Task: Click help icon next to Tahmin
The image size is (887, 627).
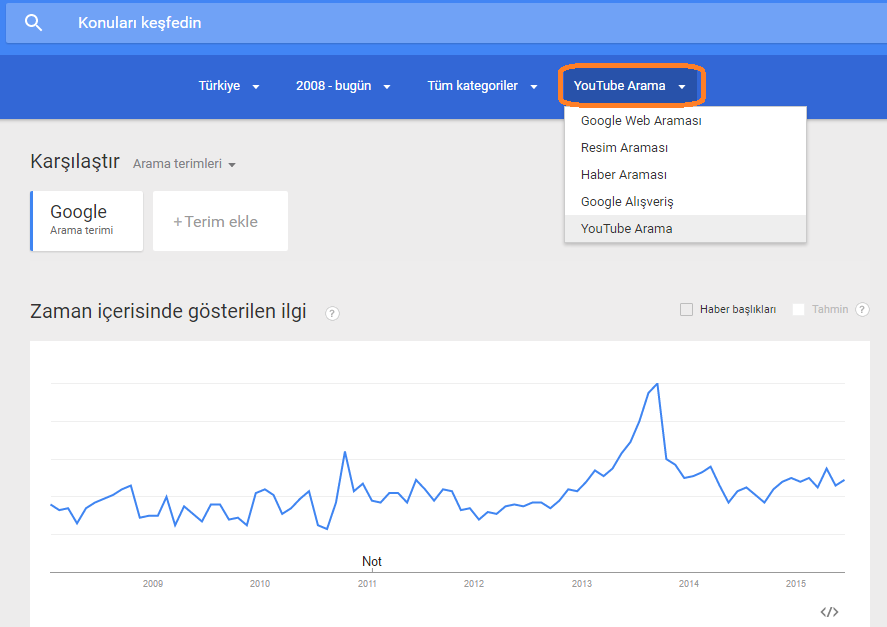Action: tap(862, 310)
